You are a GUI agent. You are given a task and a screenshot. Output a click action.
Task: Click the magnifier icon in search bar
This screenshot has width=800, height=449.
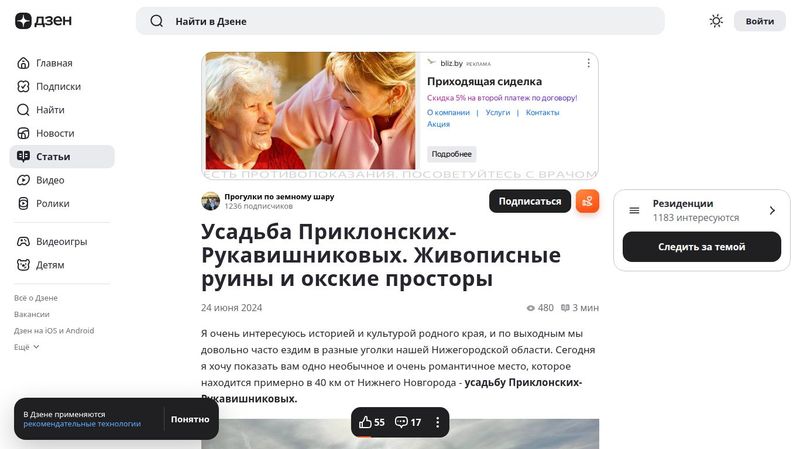pos(157,21)
